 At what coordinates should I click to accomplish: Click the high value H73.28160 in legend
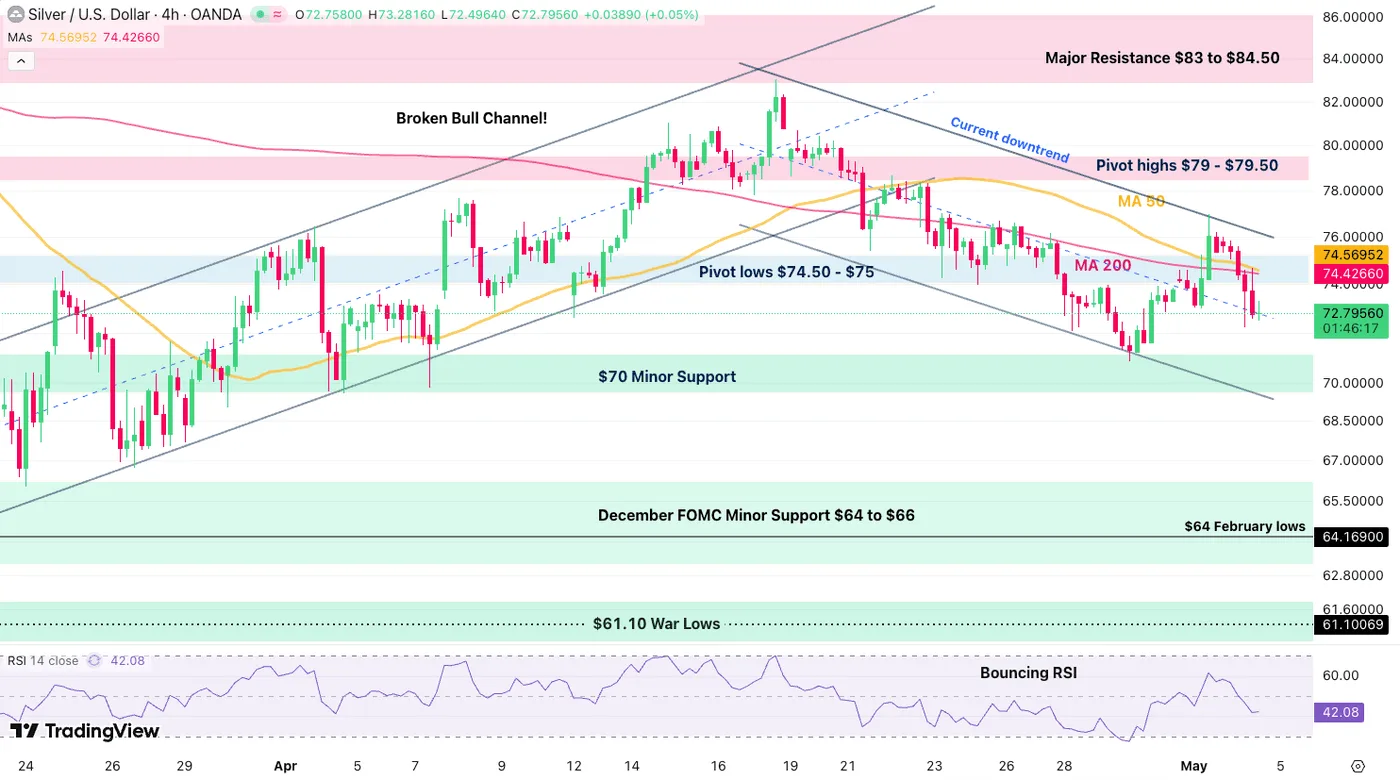(x=402, y=15)
